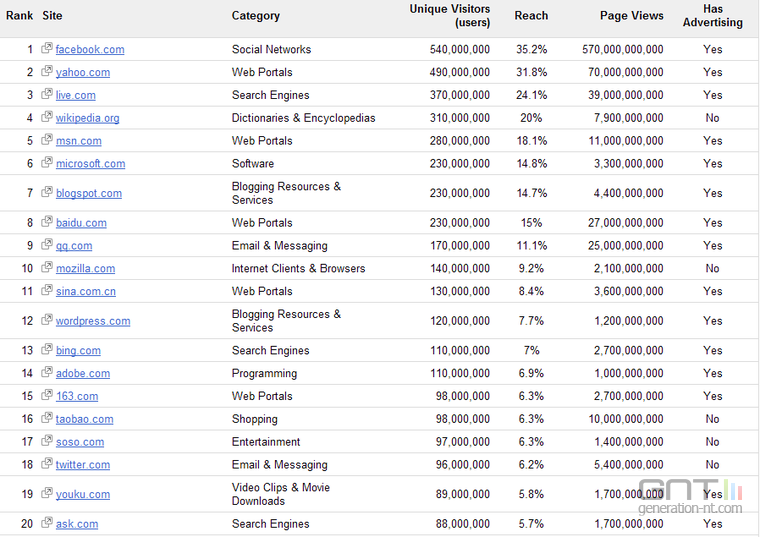760x537 pixels.
Task: Click the external-link icon beside facebook.com
Action: tap(47, 48)
